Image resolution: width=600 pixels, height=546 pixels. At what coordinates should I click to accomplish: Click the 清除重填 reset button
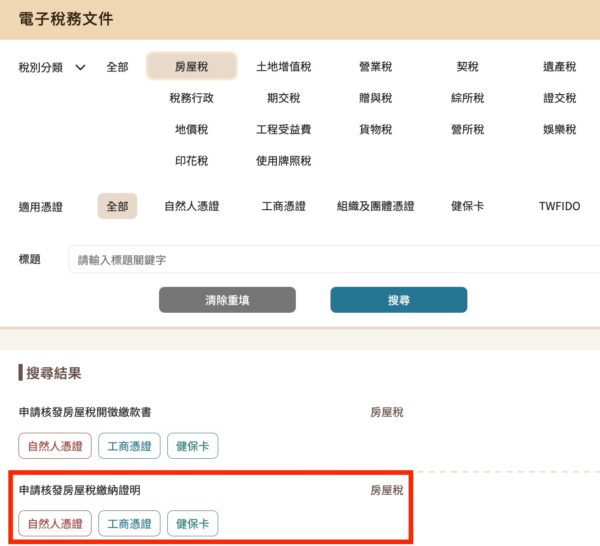(227, 300)
